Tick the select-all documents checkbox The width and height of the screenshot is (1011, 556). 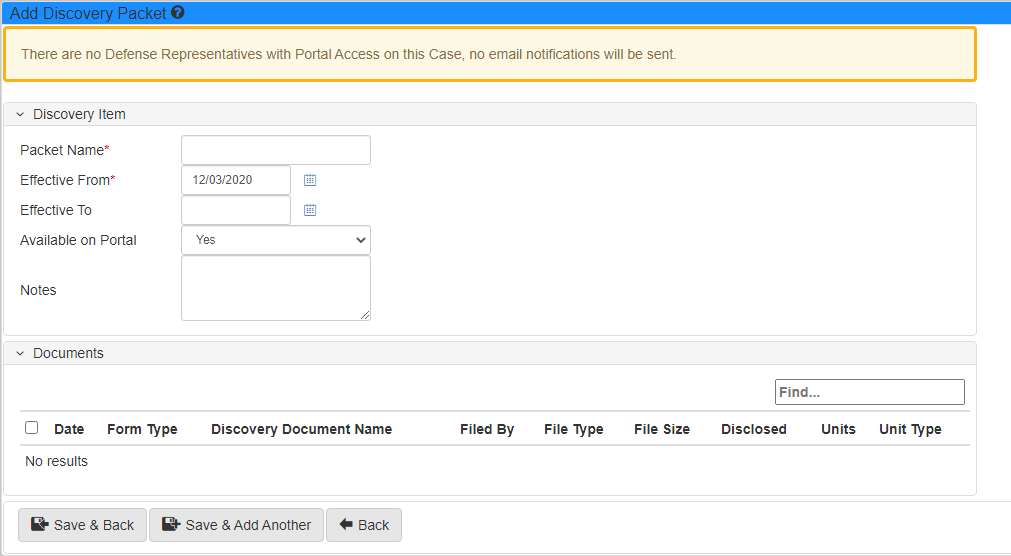(x=32, y=428)
